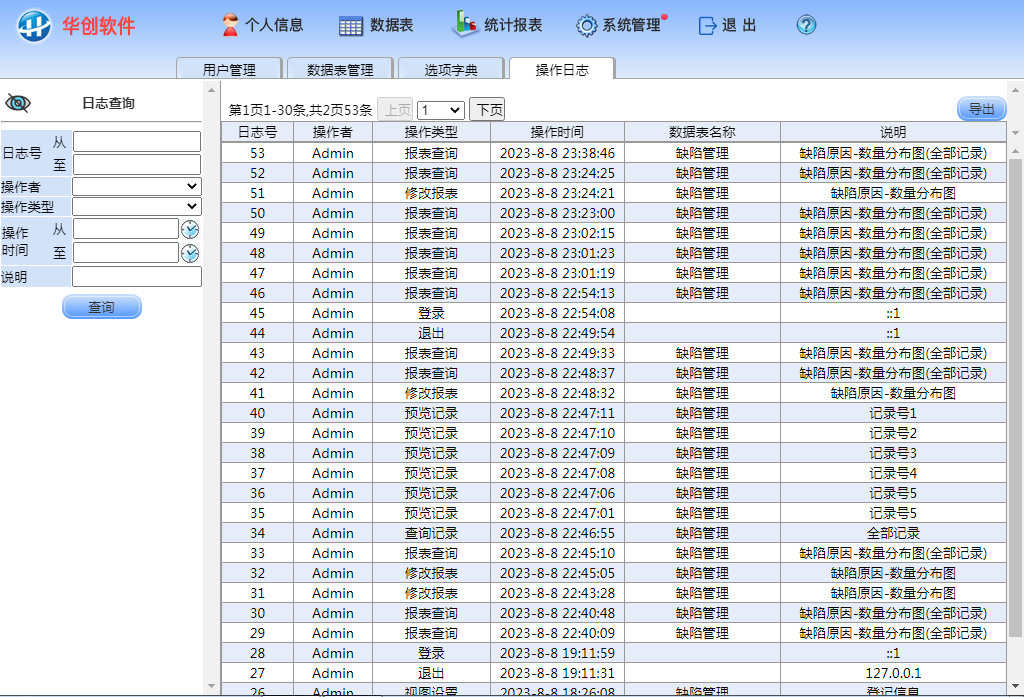
Task: Click the 华创软件 logo icon
Action: (33, 26)
